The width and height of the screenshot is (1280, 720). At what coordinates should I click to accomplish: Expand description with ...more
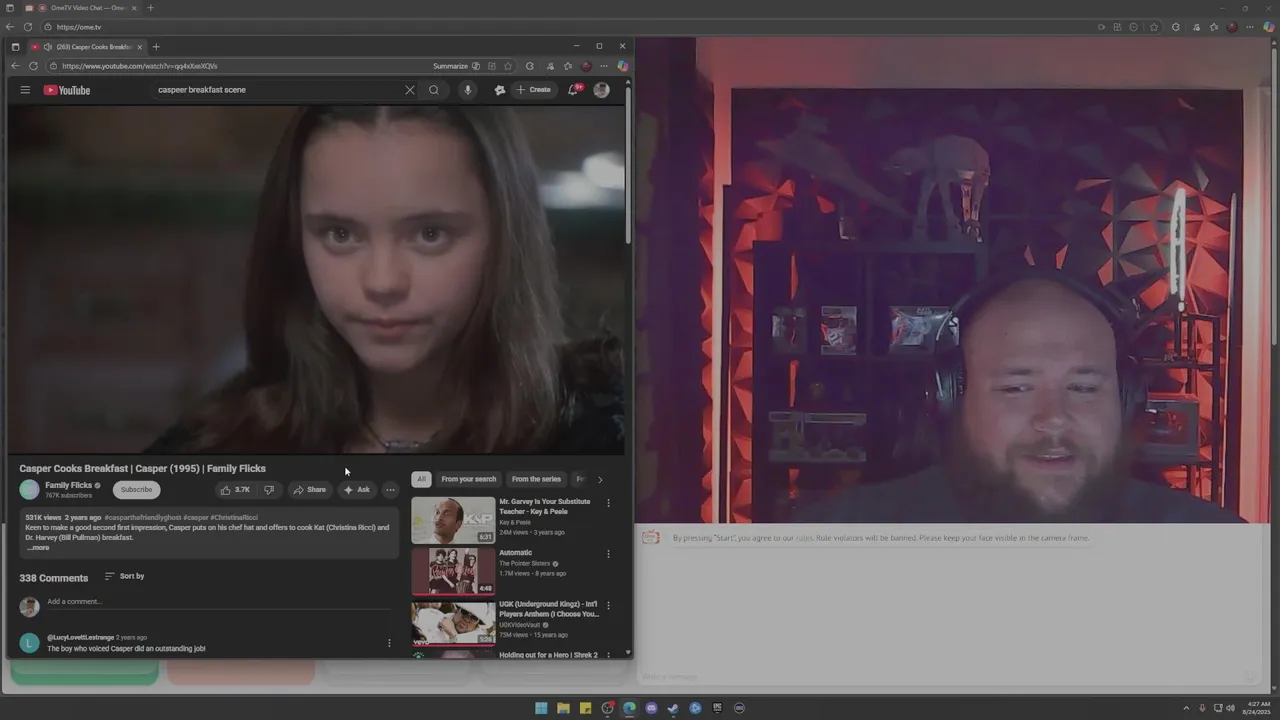(38, 548)
